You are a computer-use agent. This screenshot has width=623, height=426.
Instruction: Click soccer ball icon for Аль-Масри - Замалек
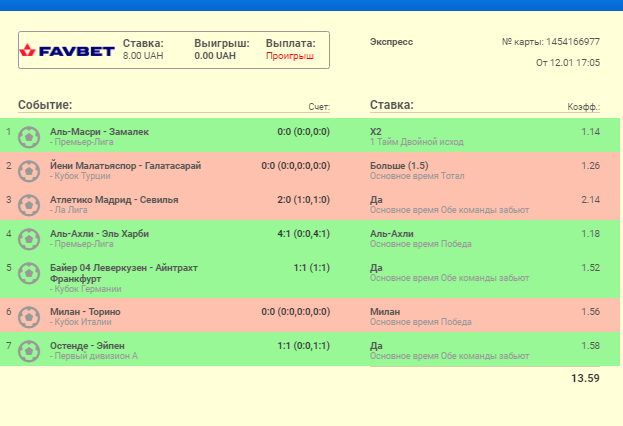30,136
